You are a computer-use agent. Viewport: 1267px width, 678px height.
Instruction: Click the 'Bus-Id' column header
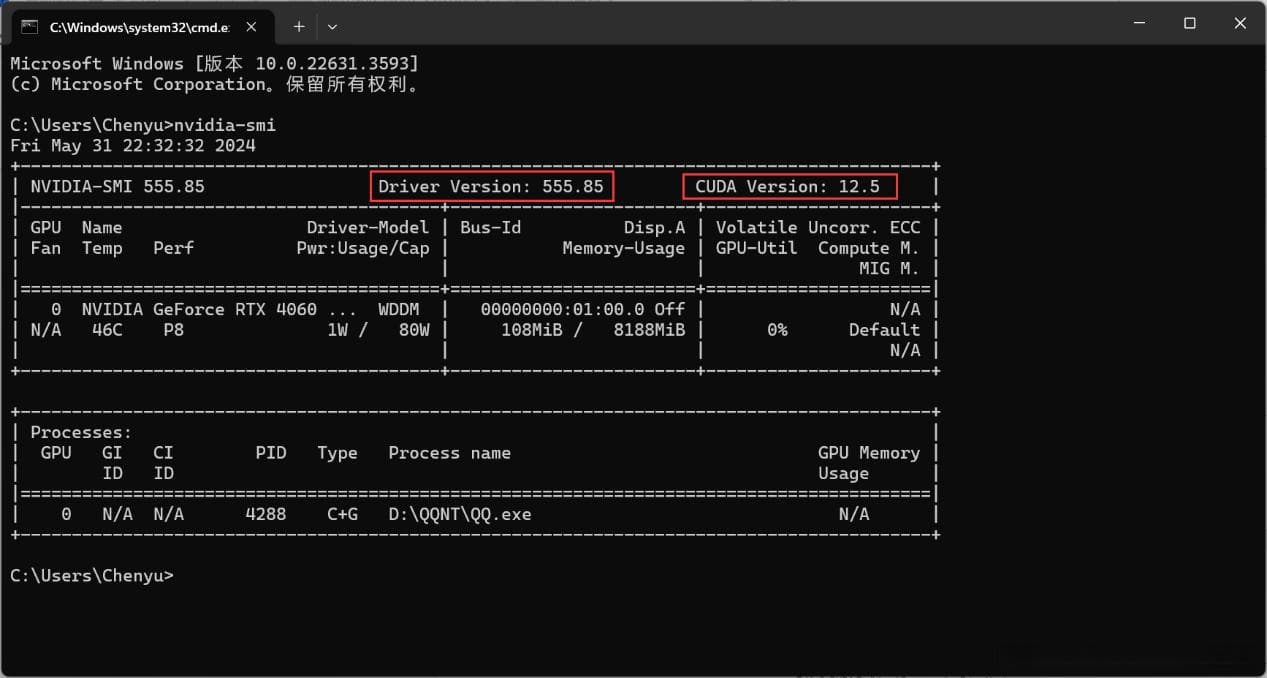point(491,227)
